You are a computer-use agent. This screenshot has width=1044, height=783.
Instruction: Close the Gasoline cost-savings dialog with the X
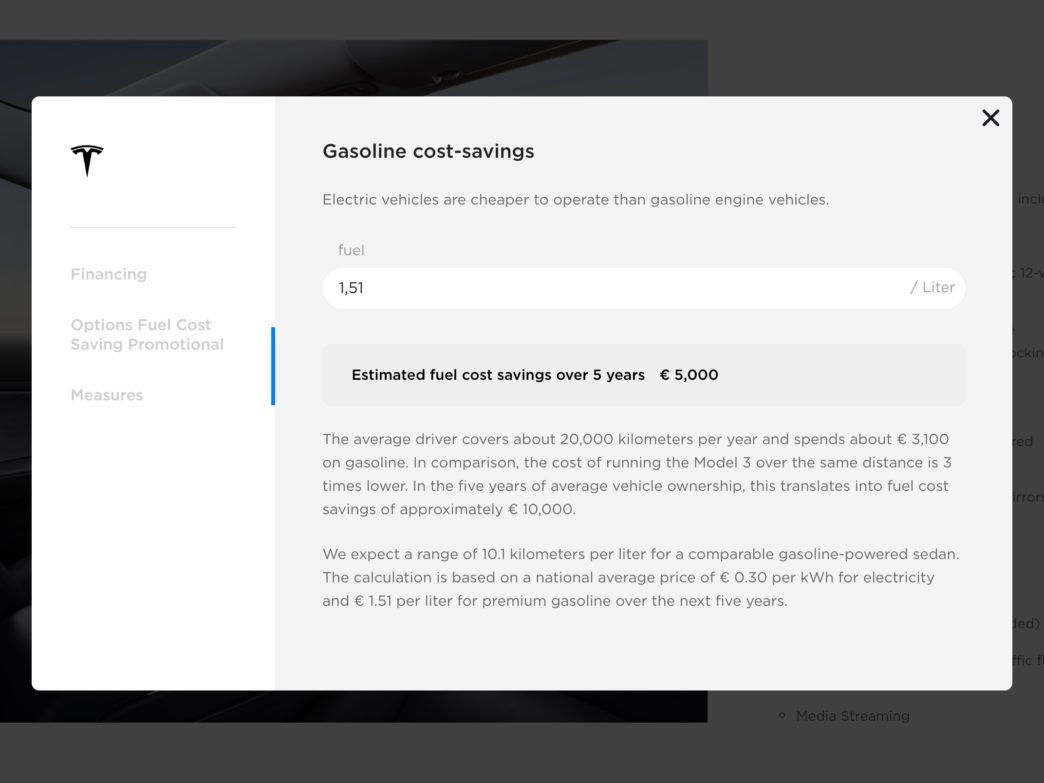tap(991, 118)
